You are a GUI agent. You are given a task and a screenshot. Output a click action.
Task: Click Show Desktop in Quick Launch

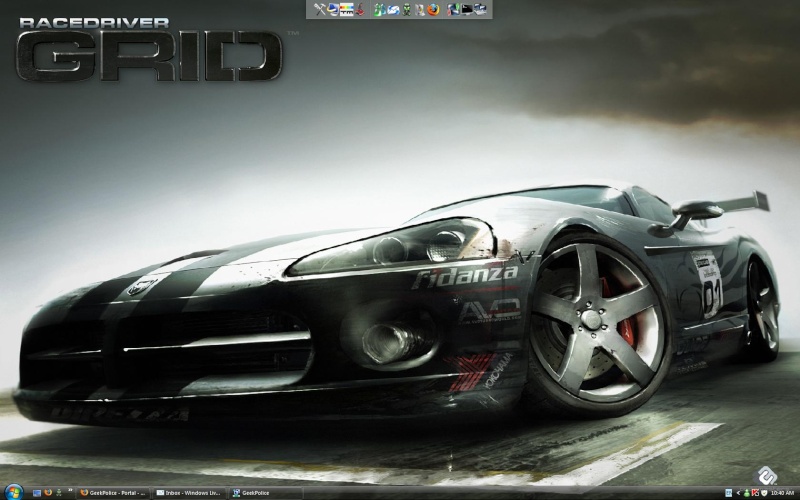pyautogui.click(x=37, y=493)
